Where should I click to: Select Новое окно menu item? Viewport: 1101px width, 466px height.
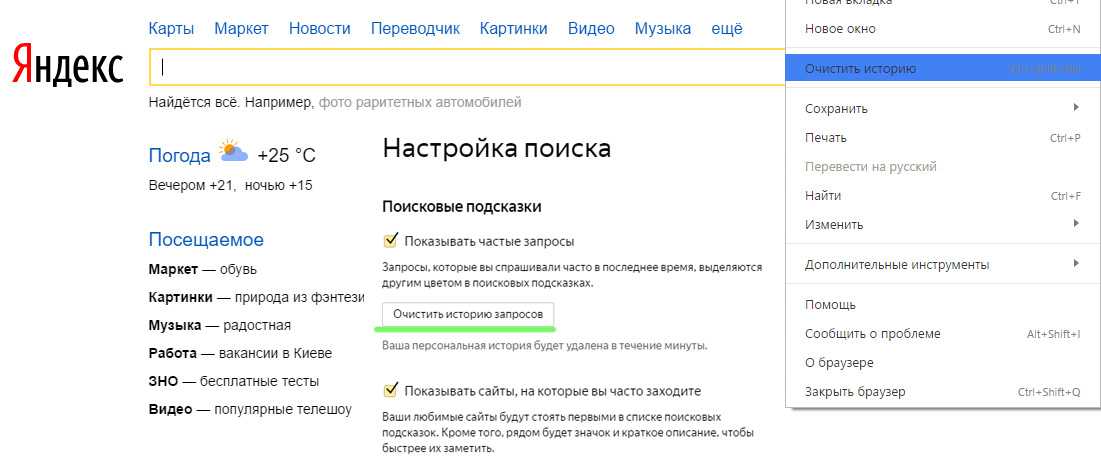pyautogui.click(x=943, y=29)
